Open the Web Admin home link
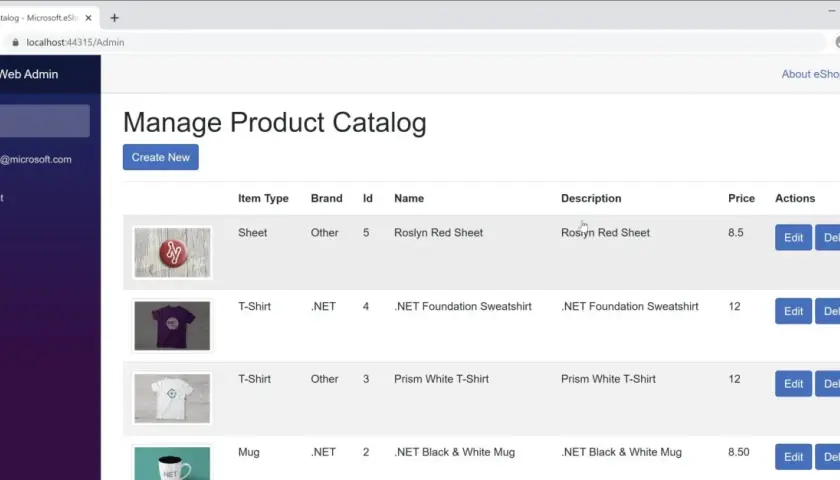 29,74
